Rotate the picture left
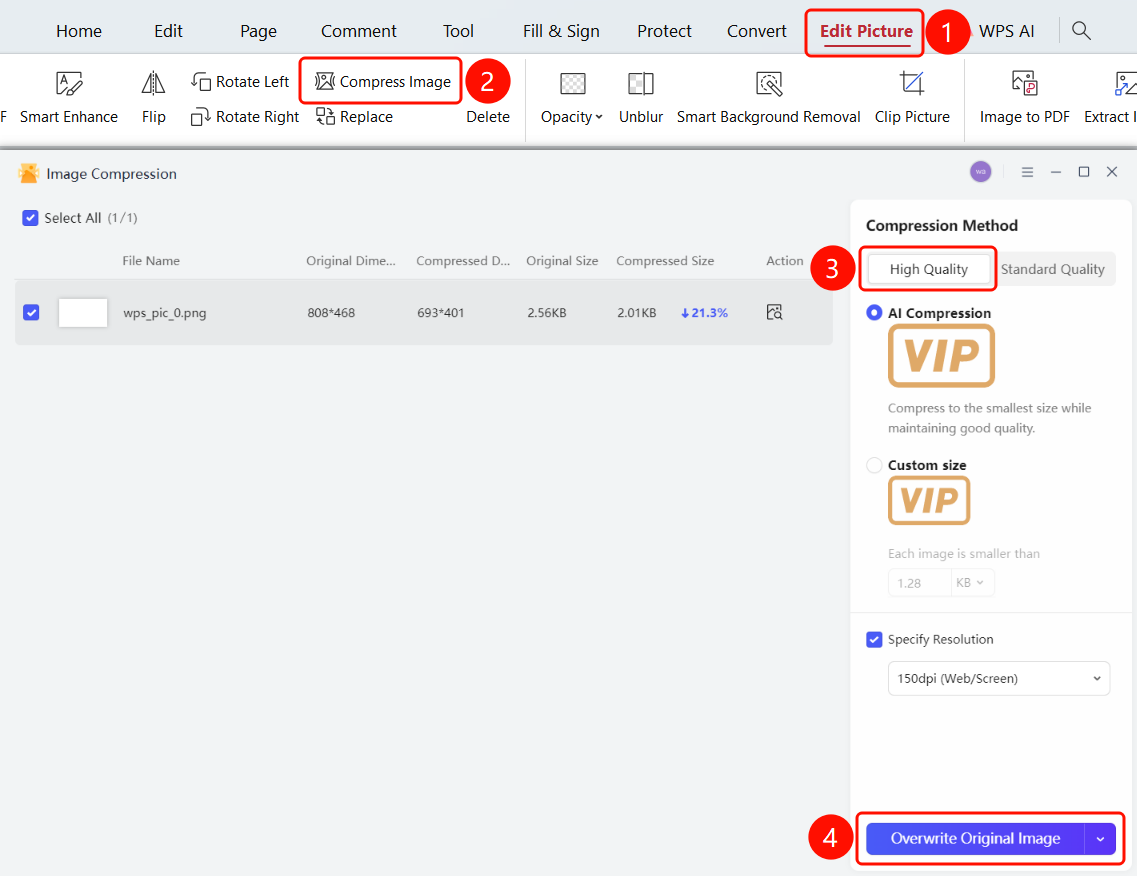 click(x=240, y=81)
